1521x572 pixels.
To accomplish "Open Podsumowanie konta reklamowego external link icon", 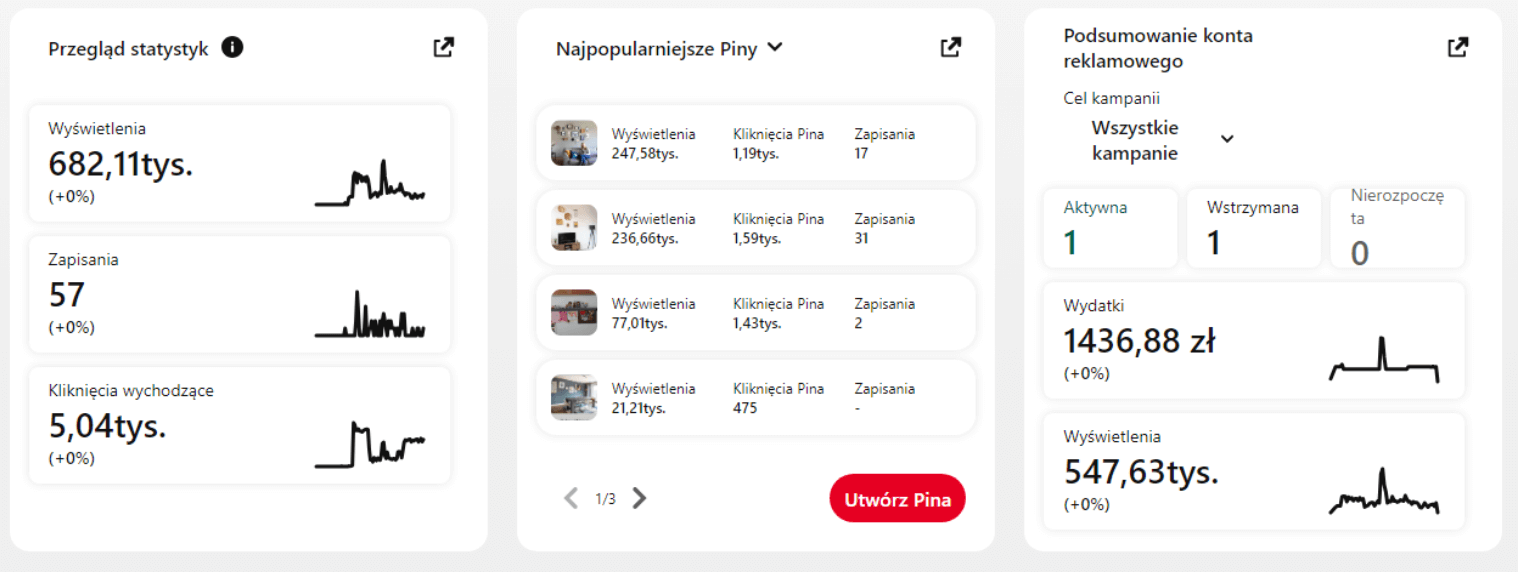I will 1458,47.
